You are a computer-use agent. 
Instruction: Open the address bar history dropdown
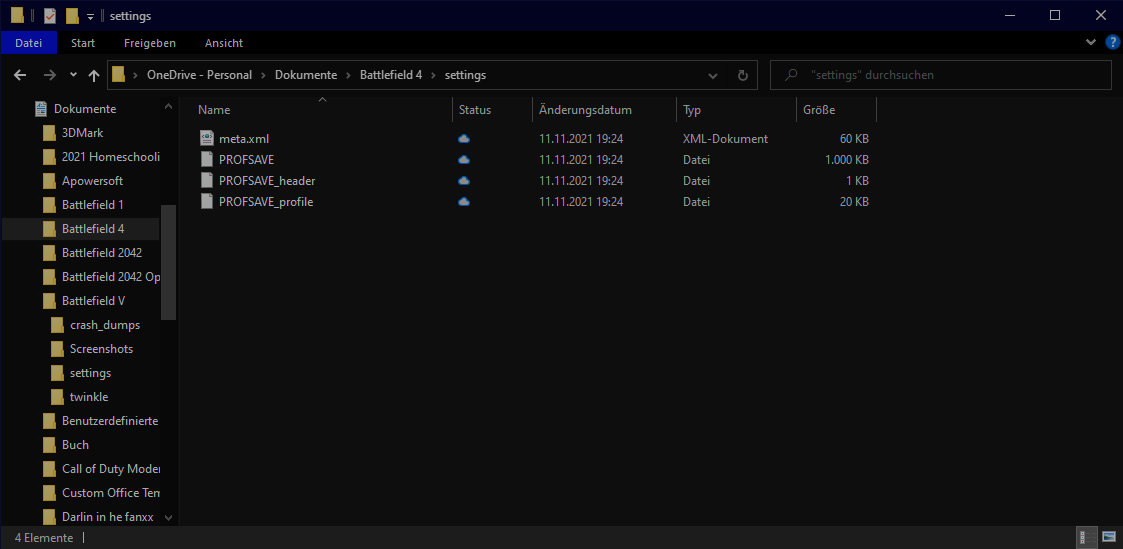(x=713, y=75)
